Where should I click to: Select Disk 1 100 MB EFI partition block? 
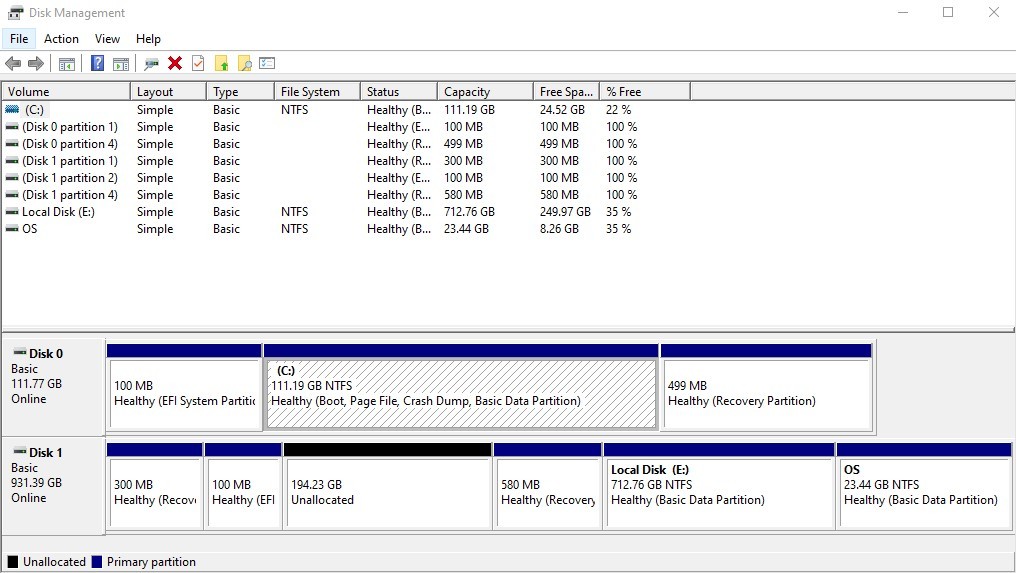(243, 486)
